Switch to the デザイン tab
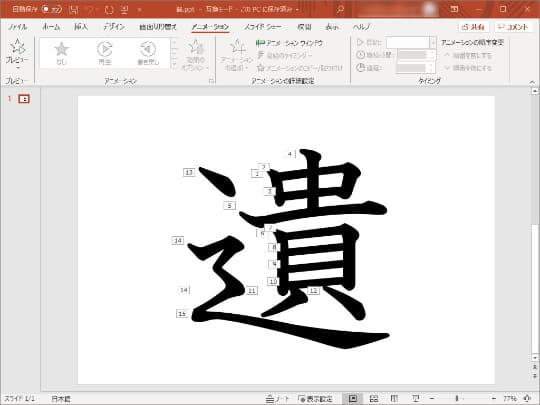Viewport: 540px width, 405px height. 114,27
